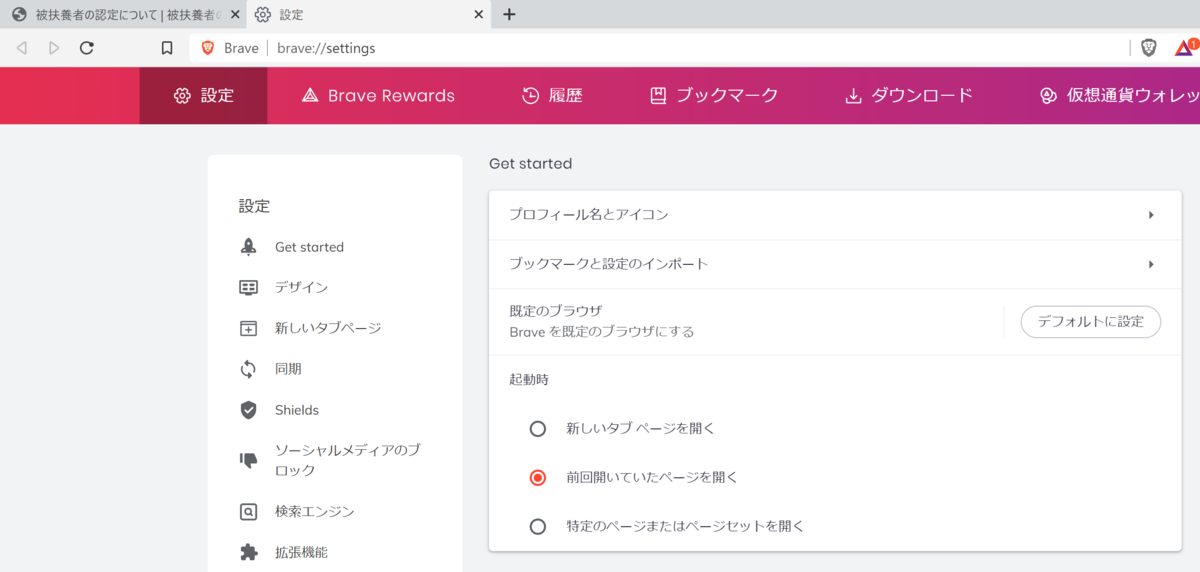
Task: Select 拡張機能 in settings sidebar
Action: (x=301, y=552)
